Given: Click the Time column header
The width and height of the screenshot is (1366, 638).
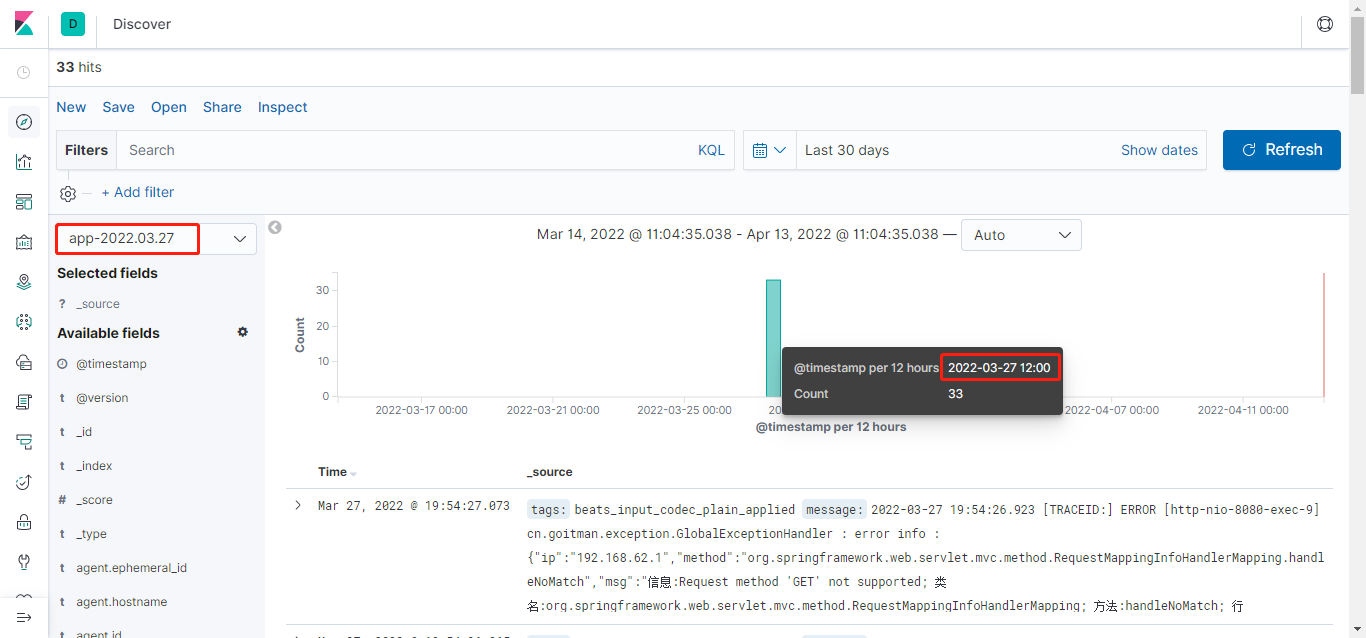Looking at the screenshot, I should click(x=332, y=472).
